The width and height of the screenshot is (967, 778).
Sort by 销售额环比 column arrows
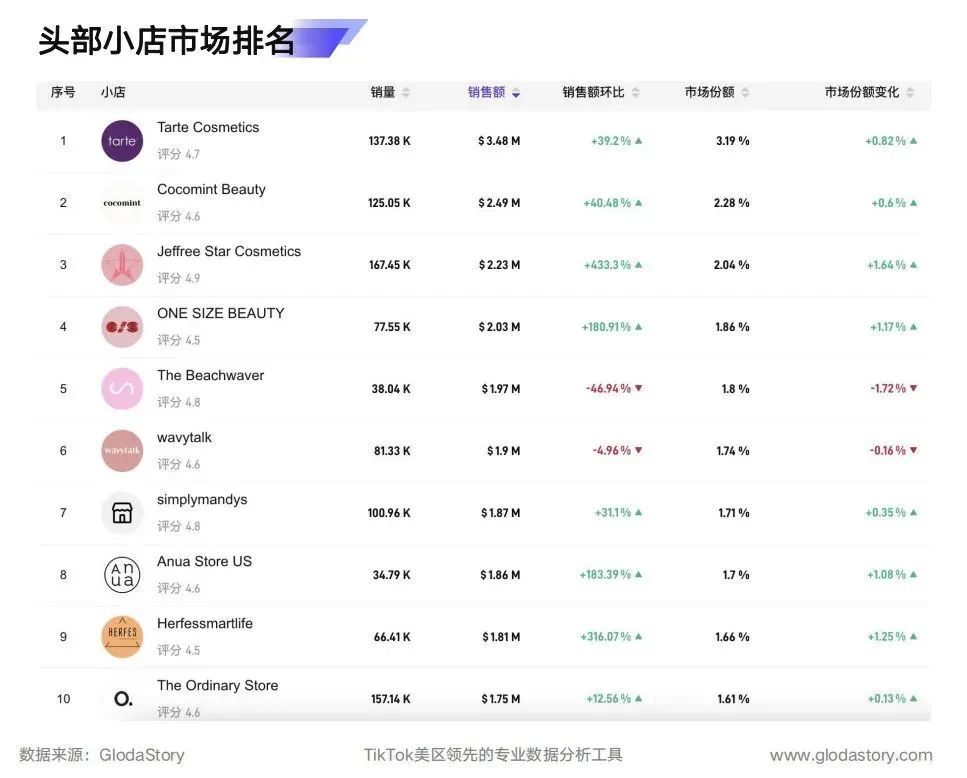[x=636, y=92]
